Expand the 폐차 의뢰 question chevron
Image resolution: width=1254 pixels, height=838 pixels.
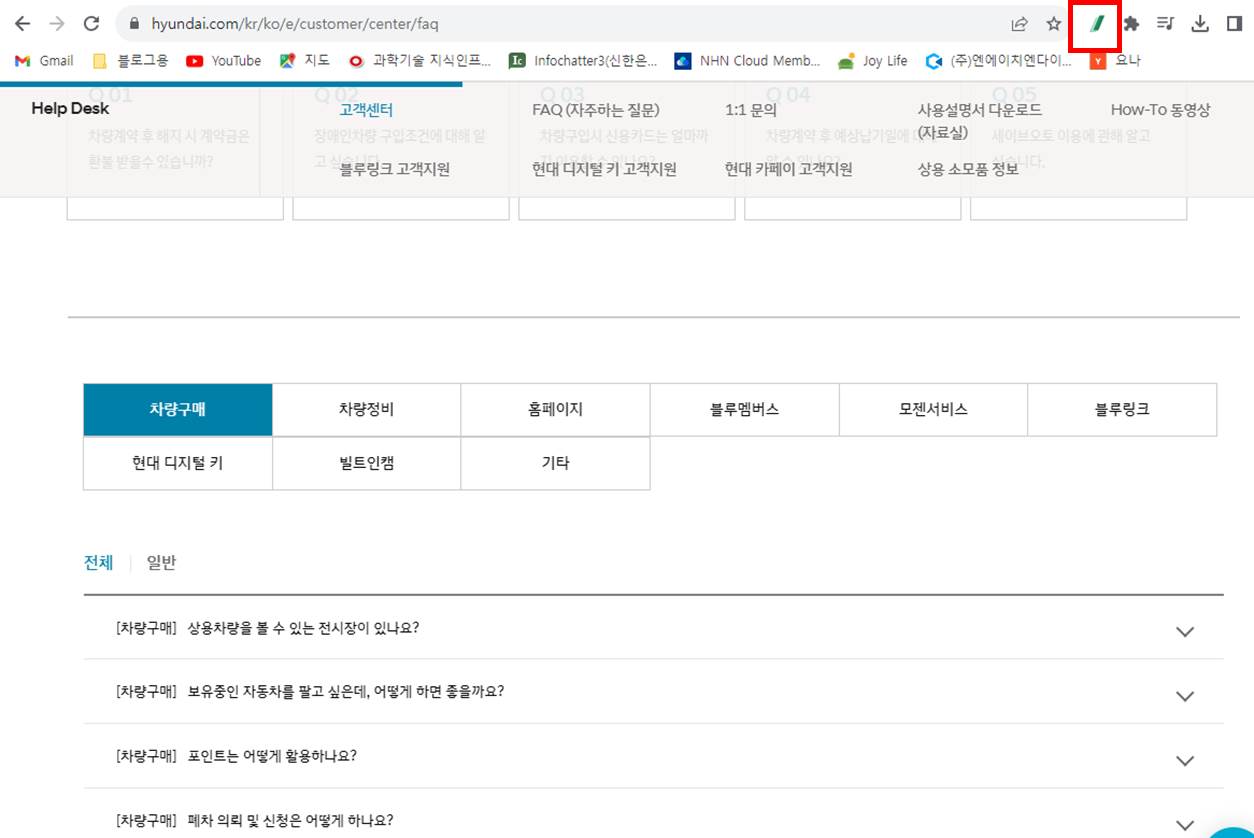click(1185, 825)
